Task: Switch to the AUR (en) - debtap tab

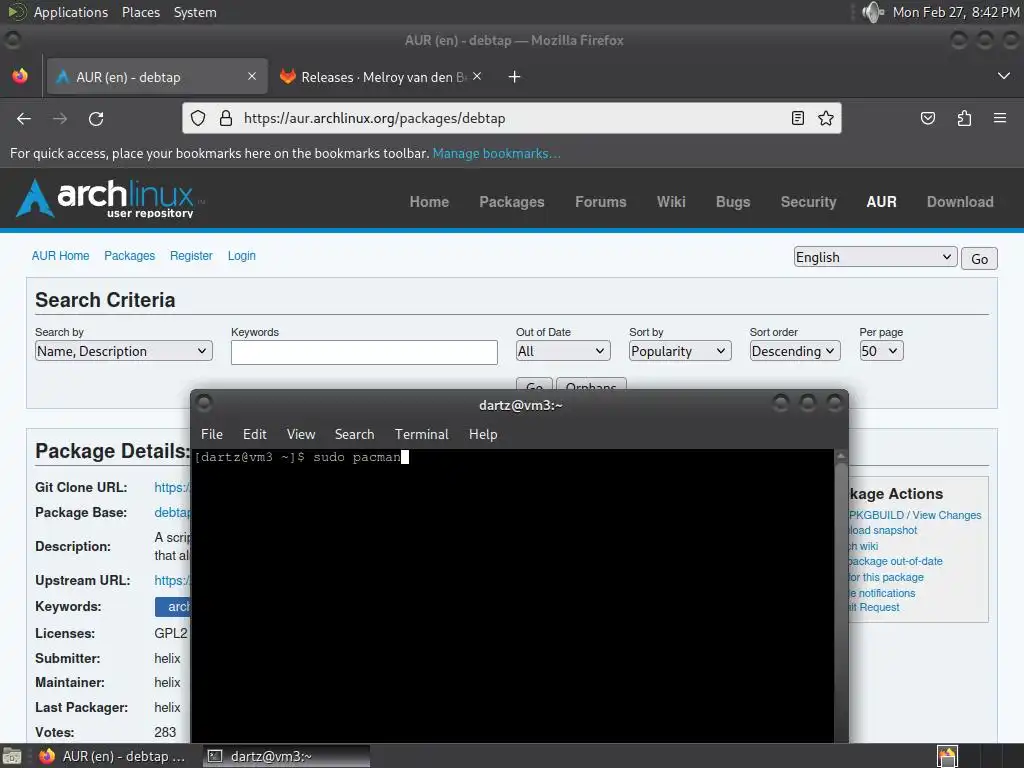Action: point(157,77)
